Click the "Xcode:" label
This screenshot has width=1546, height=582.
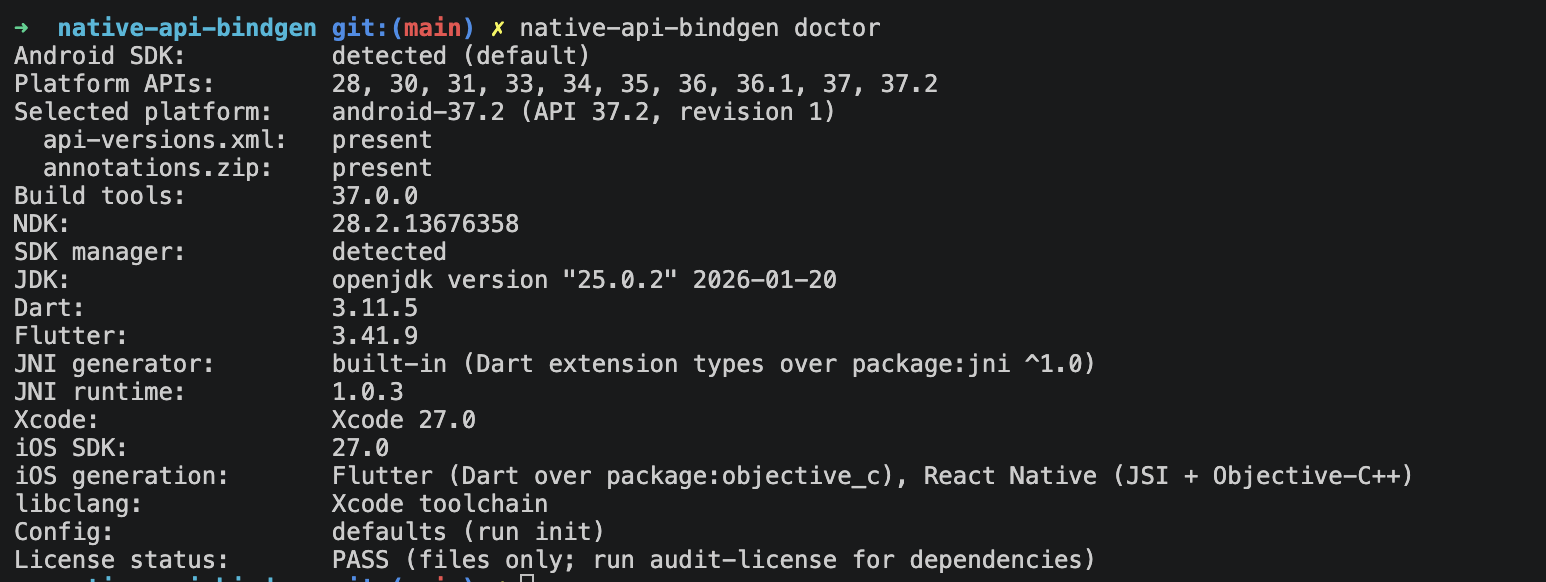point(56,420)
